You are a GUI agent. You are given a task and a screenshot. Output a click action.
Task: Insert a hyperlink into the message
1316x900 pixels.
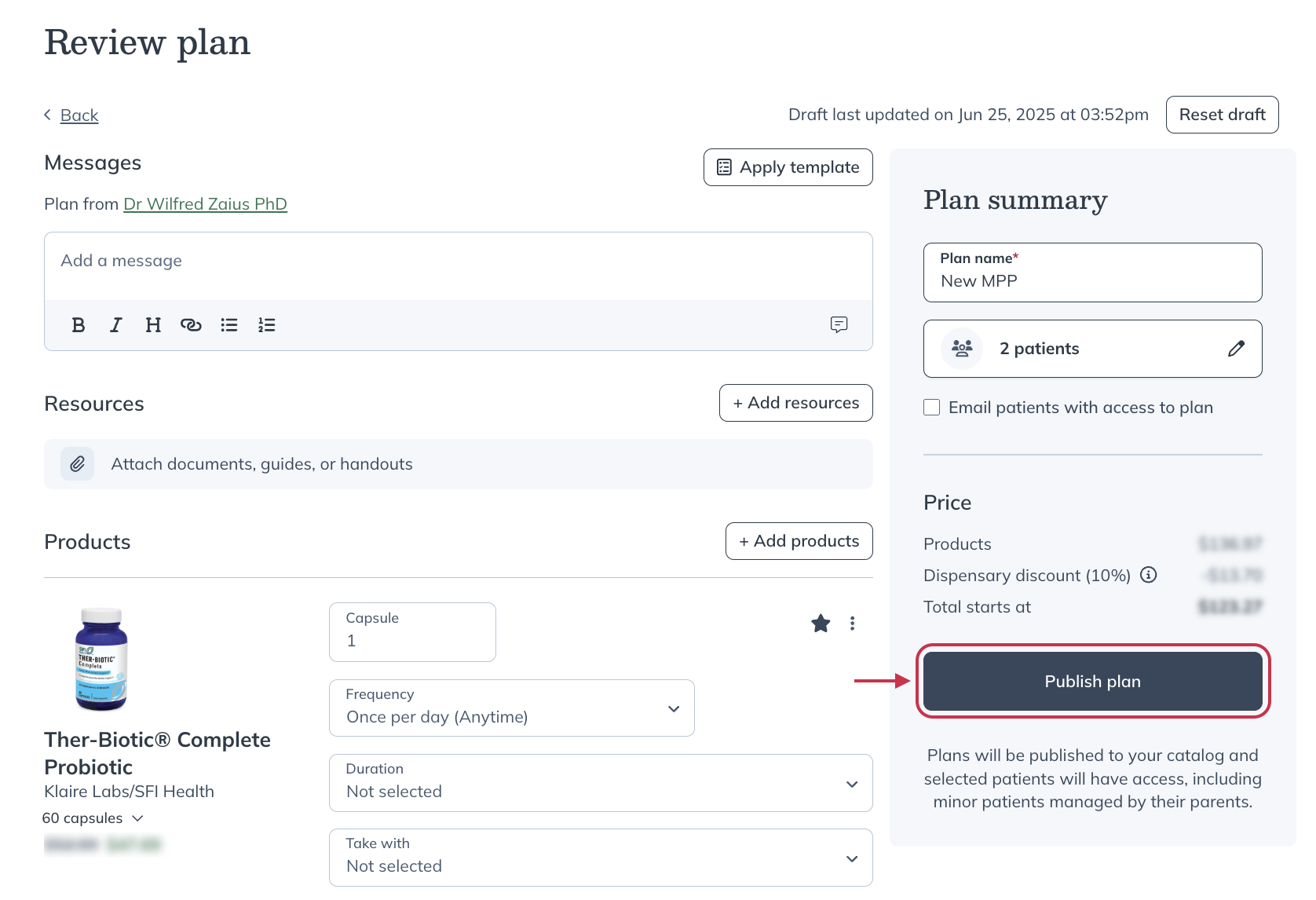[x=191, y=324]
